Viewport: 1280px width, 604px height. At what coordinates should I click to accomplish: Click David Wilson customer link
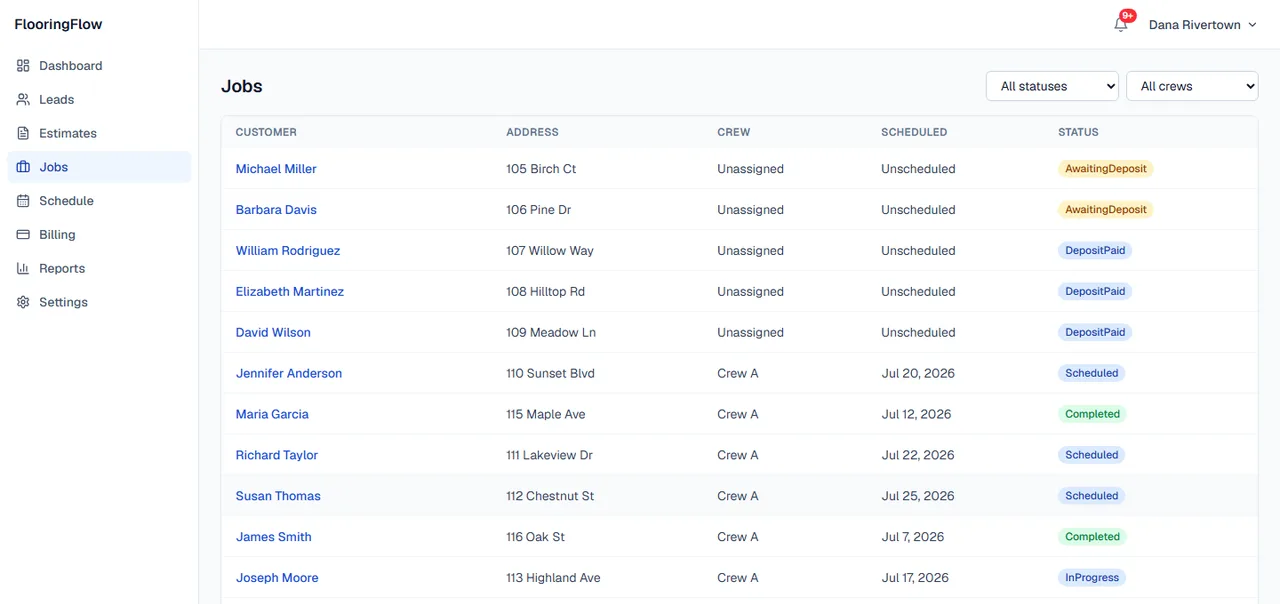273,333
